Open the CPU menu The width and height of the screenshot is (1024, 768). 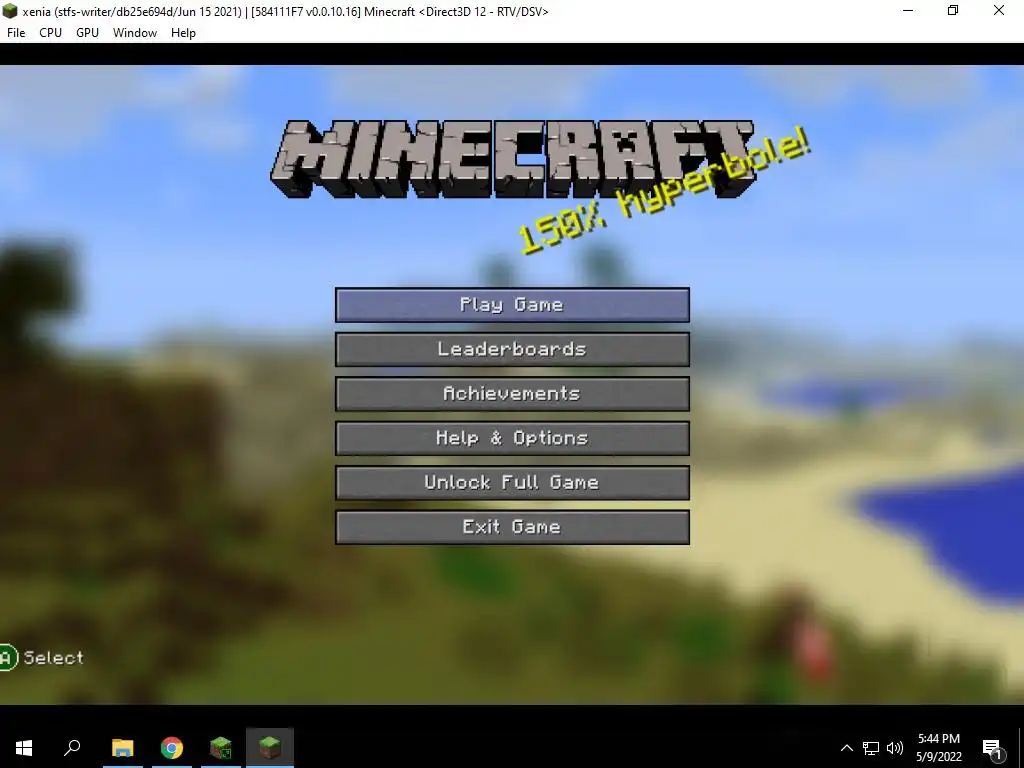[50, 33]
